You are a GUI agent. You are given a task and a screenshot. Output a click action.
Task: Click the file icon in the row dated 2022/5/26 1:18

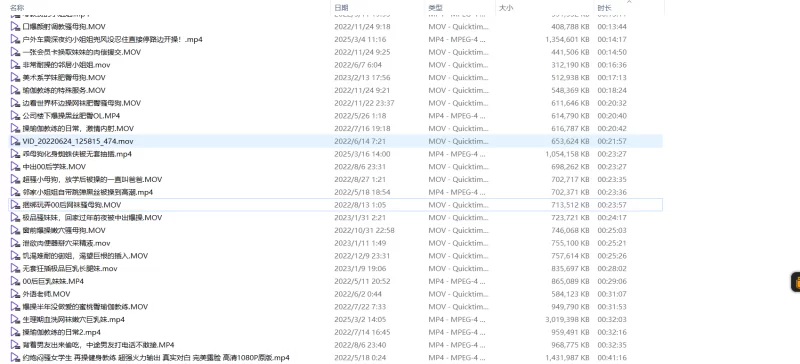pos(15,116)
